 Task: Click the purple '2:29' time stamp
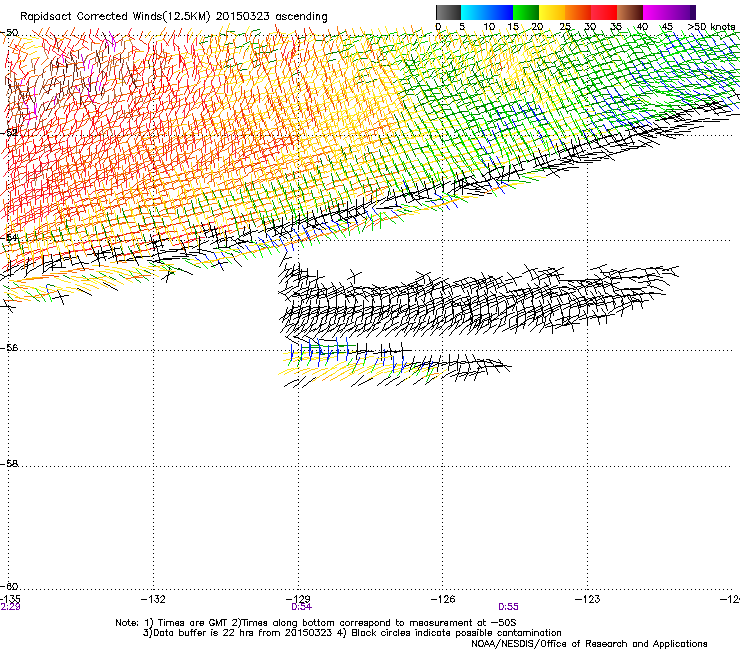click(10, 607)
